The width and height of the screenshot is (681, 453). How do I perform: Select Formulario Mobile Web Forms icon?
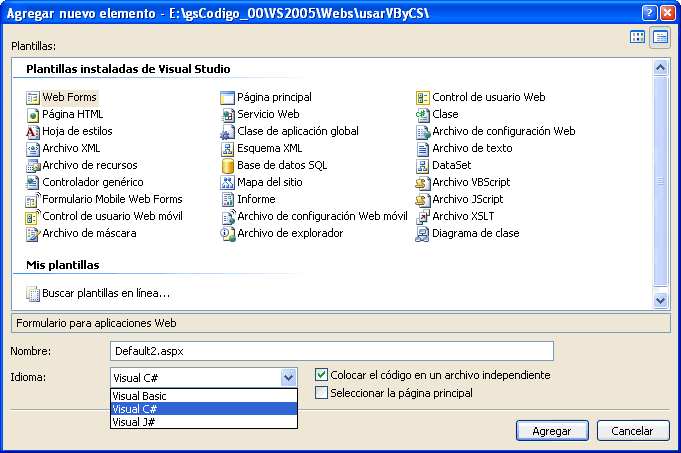tap(33, 199)
